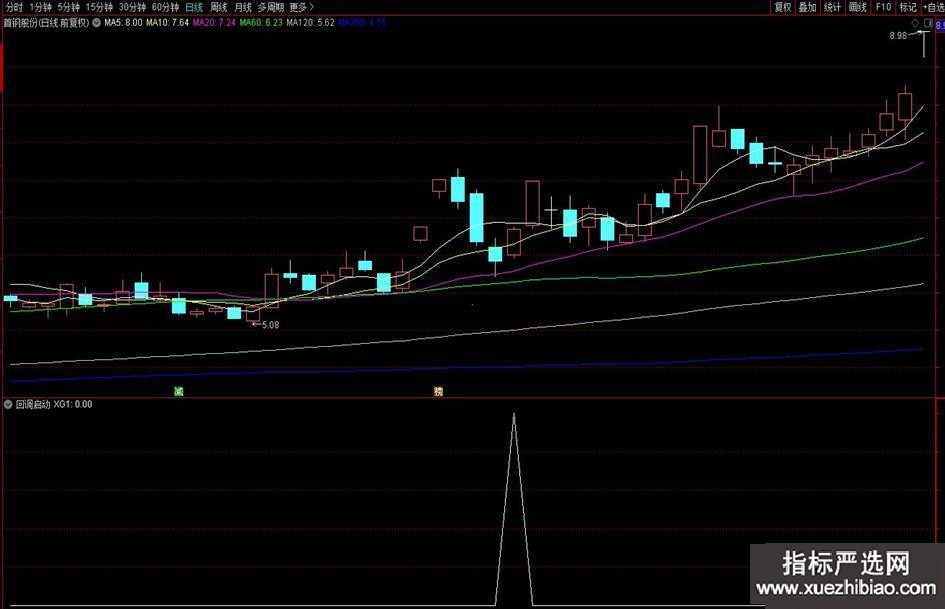Open dropdown beside 回调启动 indicator name
Image resolution: width=945 pixels, height=609 pixels.
[x=8, y=405]
